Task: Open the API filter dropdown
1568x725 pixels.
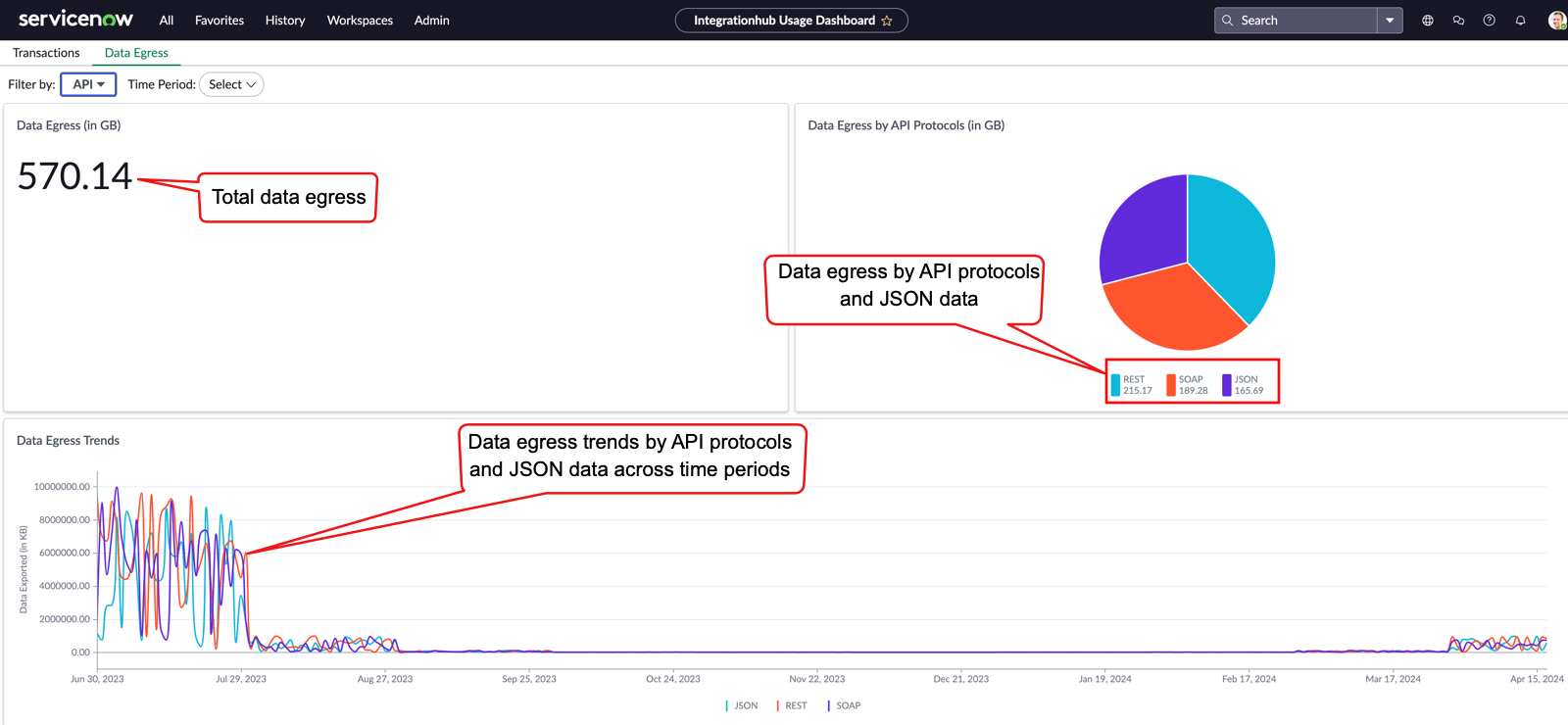Action: tap(88, 84)
